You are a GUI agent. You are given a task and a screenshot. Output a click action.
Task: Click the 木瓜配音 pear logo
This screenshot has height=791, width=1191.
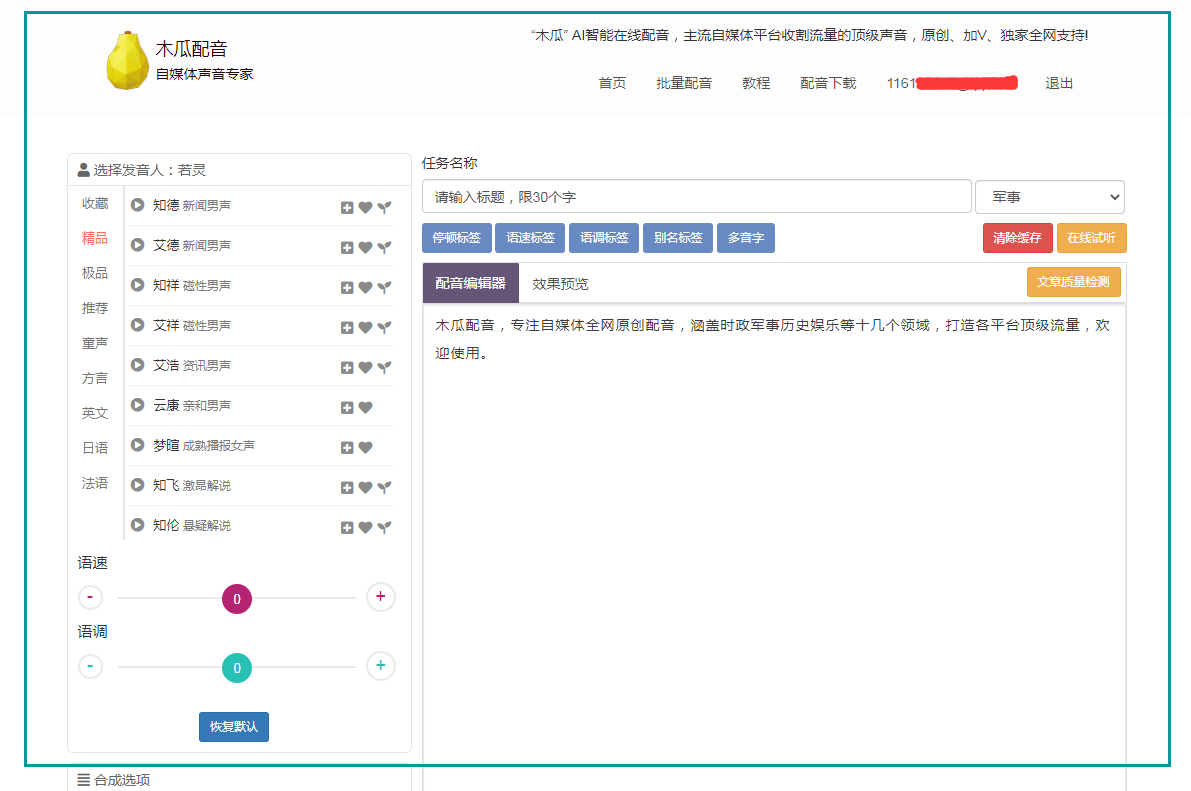(127, 61)
